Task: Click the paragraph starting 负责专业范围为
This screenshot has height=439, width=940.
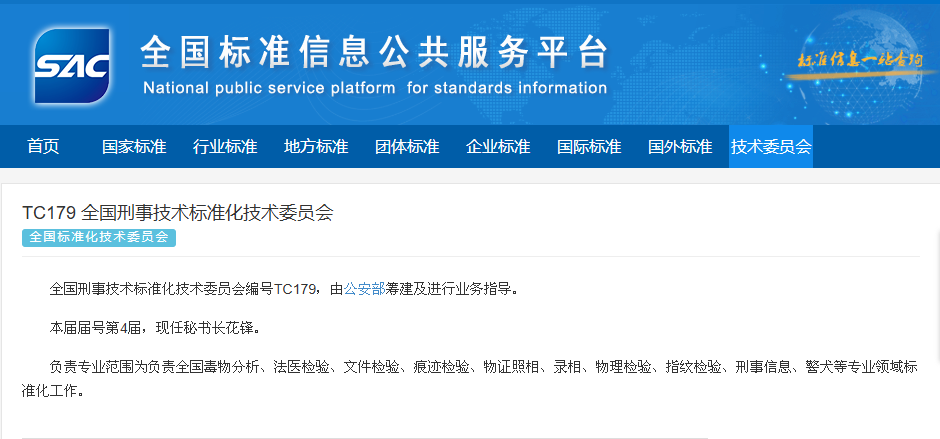Action: (470, 379)
